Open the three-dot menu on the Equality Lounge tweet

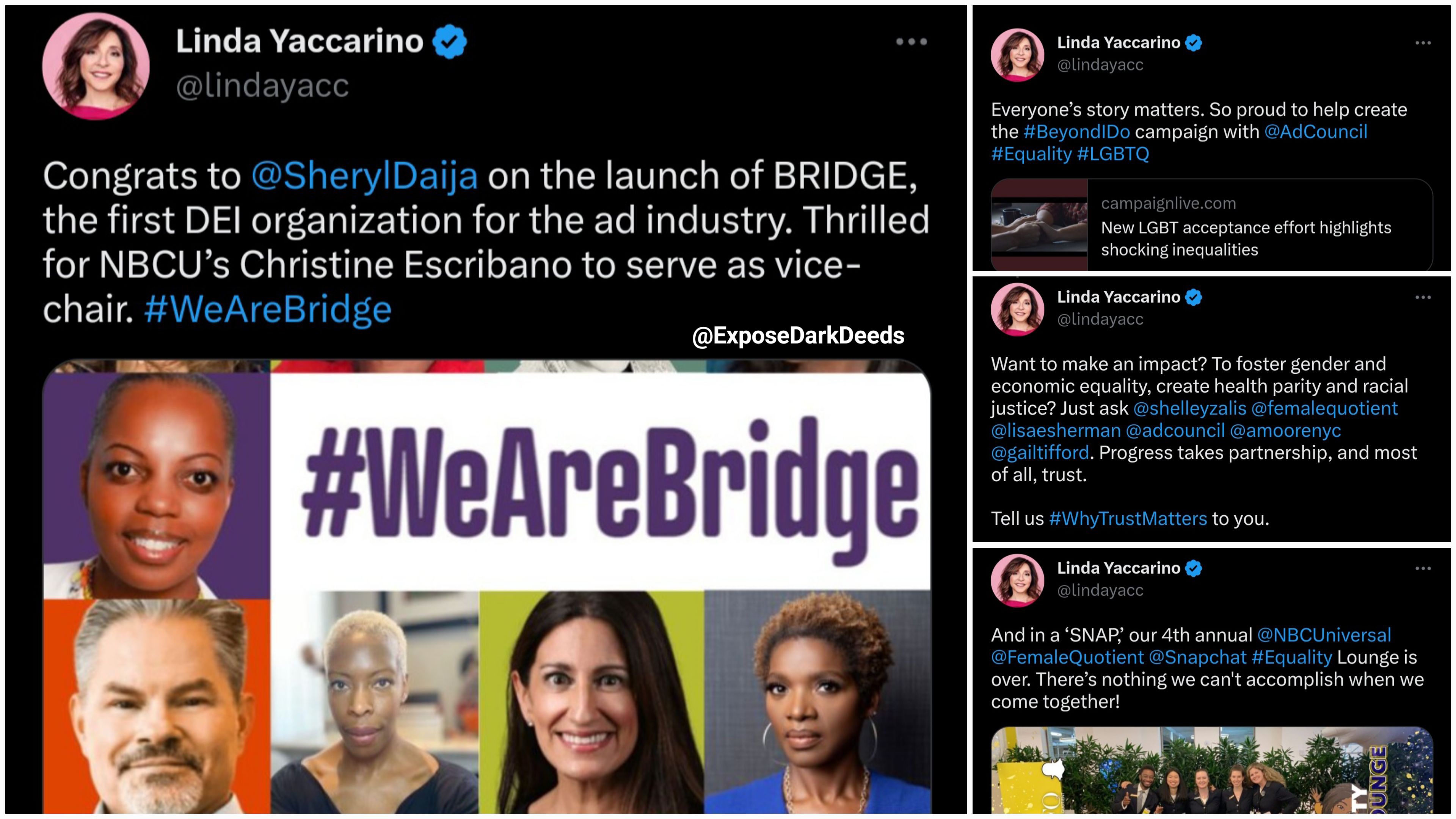[1423, 568]
